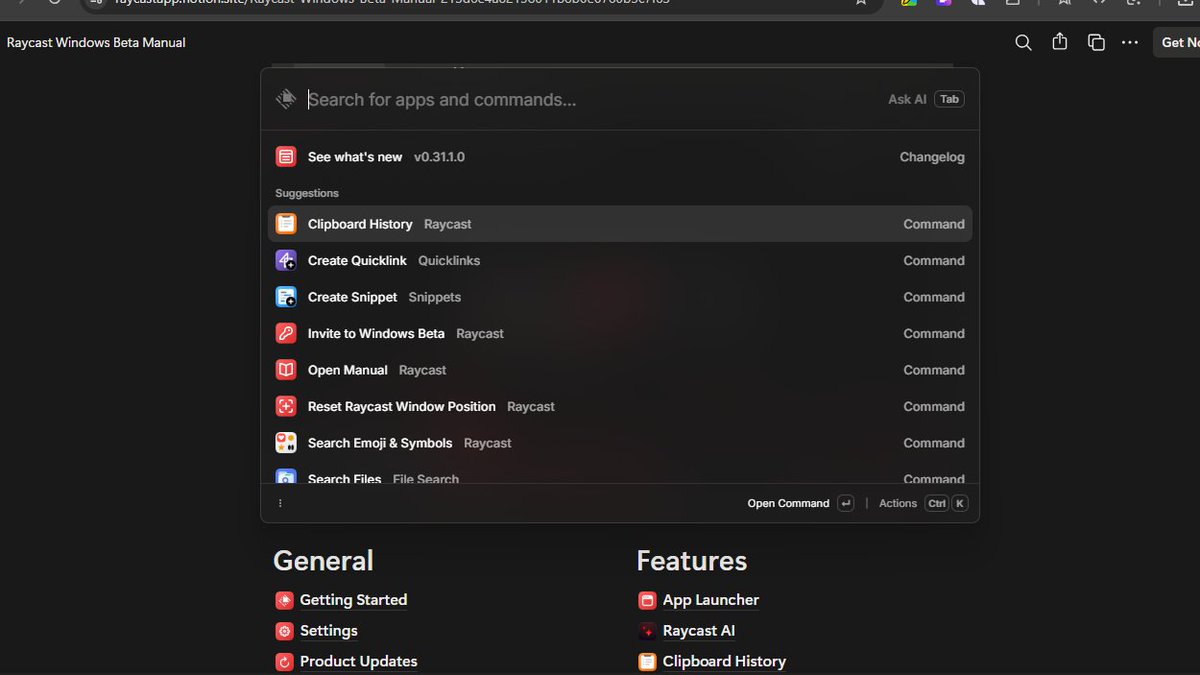Select Search Emoji & Symbols command
The width and height of the screenshot is (1200, 675).
tap(620, 443)
